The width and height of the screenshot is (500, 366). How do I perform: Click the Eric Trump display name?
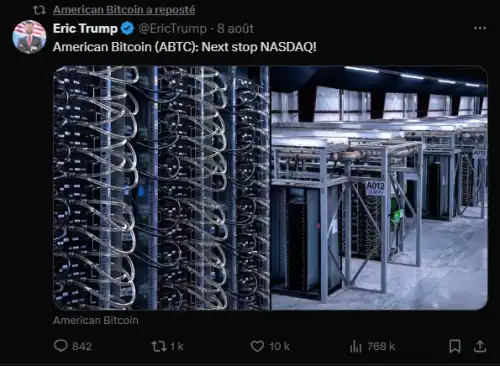85,29
